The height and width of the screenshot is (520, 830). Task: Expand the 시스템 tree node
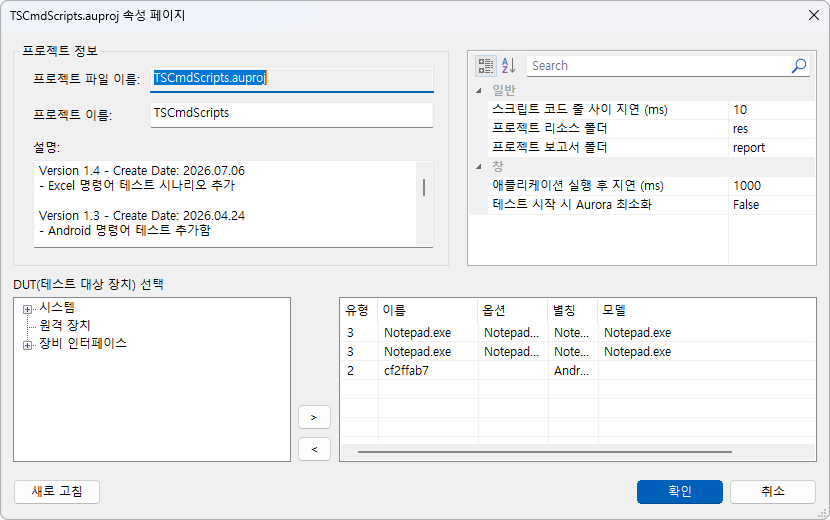pos(27,309)
